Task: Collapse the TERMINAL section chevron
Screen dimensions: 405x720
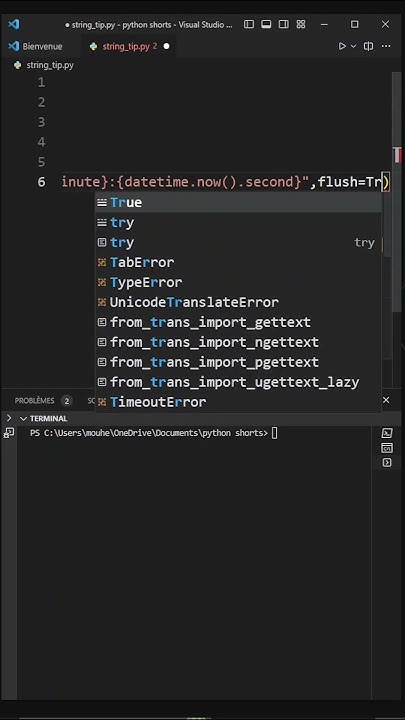Action: pos(23,418)
